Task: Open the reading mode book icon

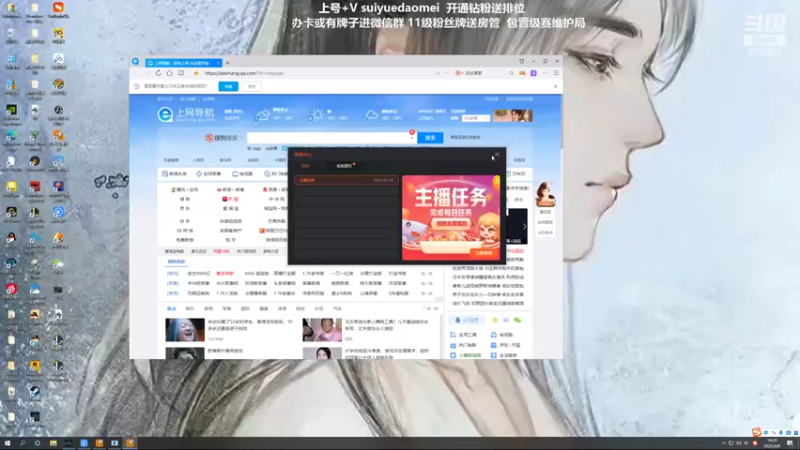Action: click(181, 73)
